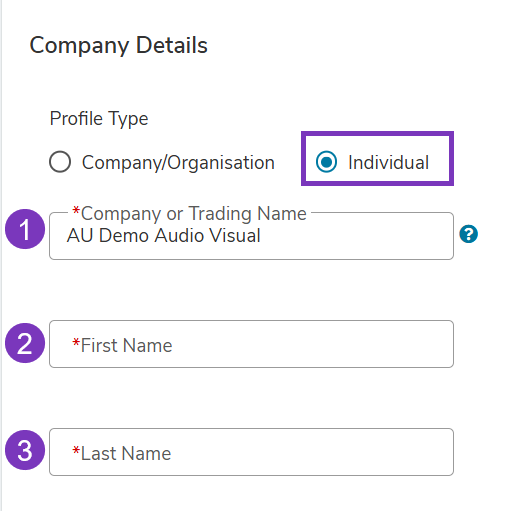Click the First Name placeholder text
Screen dimensions: 510x511
tap(127, 345)
